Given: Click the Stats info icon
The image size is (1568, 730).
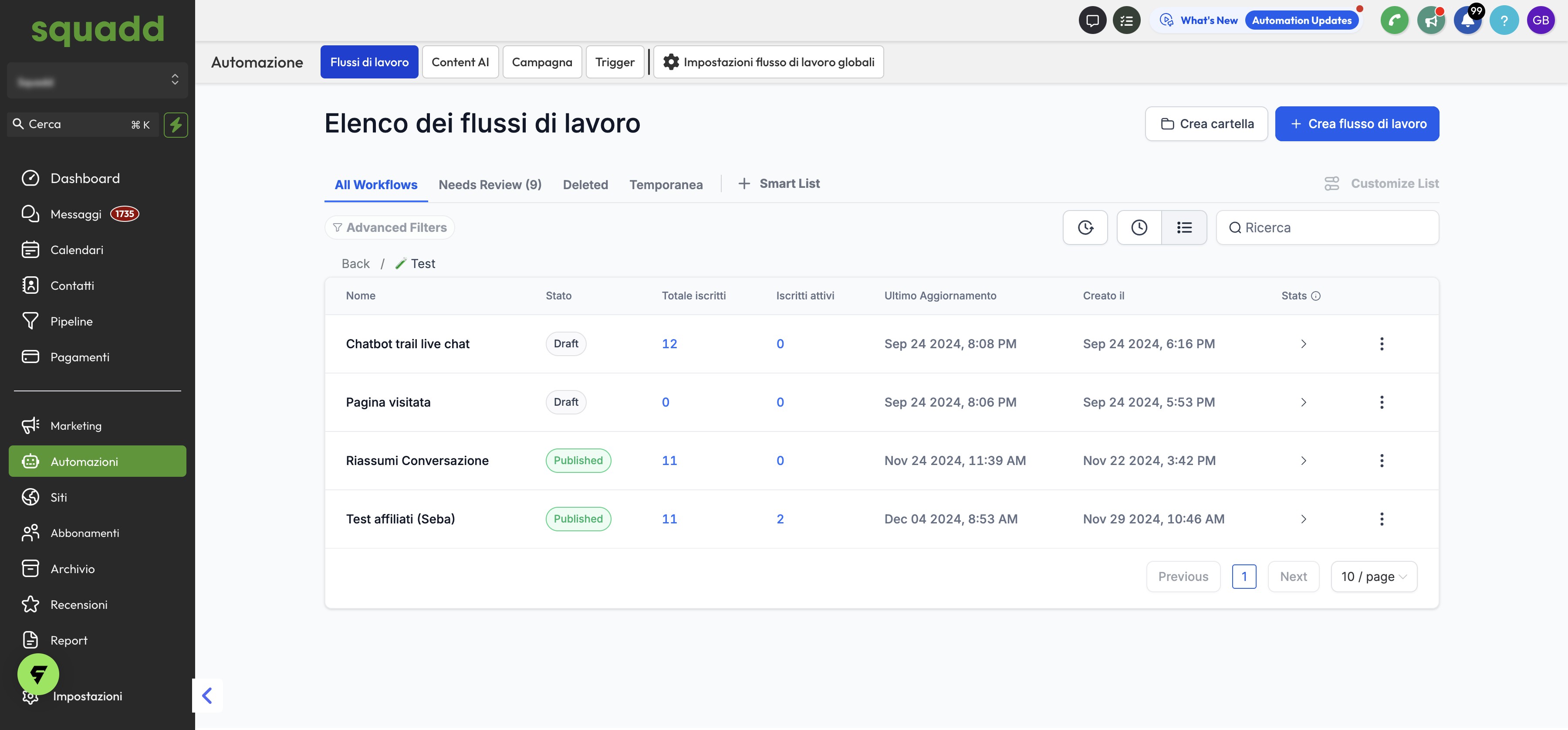Looking at the screenshot, I should coord(1316,296).
